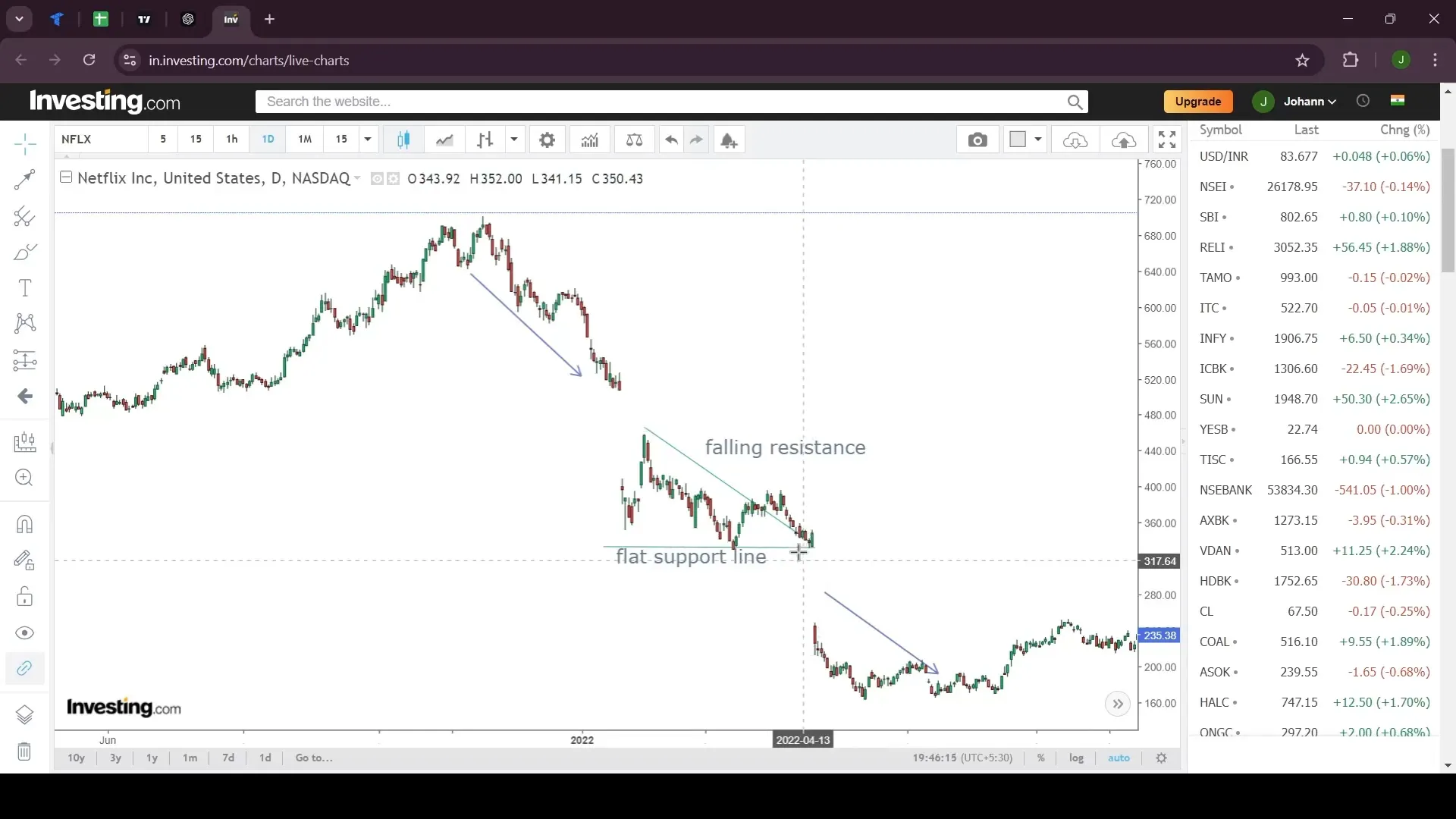Screen dimensions: 1456x819
Task: Enter fullscreen chart mode
Action: pyautogui.click(x=1167, y=140)
